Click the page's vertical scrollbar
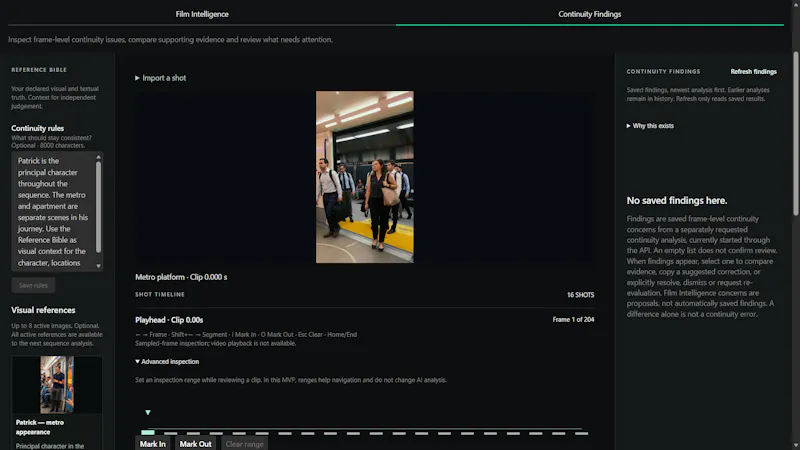 click(x=795, y=134)
